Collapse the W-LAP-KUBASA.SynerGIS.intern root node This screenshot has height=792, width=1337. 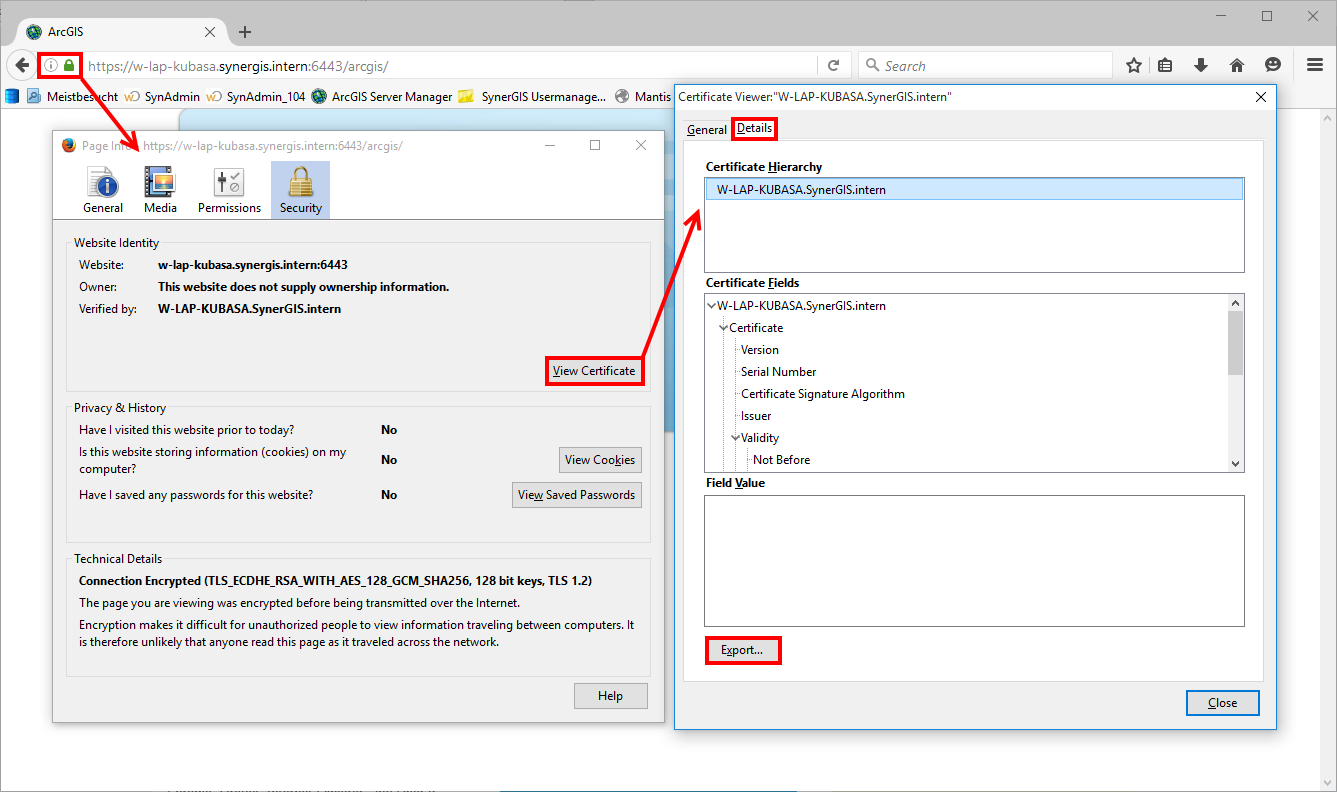711,305
